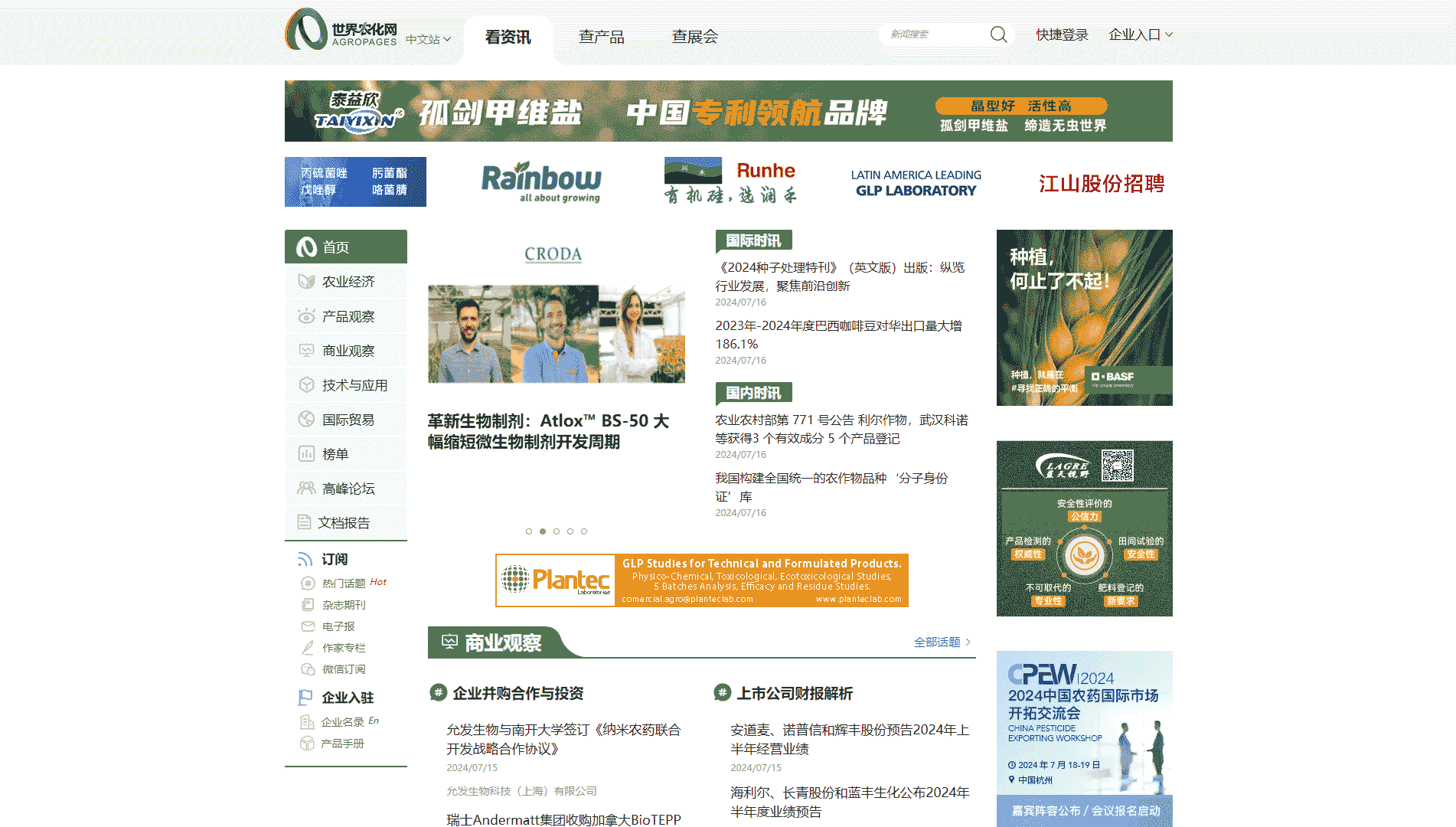The width and height of the screenshot is (1456, 827).
Task: Click the 首页 home logo icon
Action: [306, 247]
